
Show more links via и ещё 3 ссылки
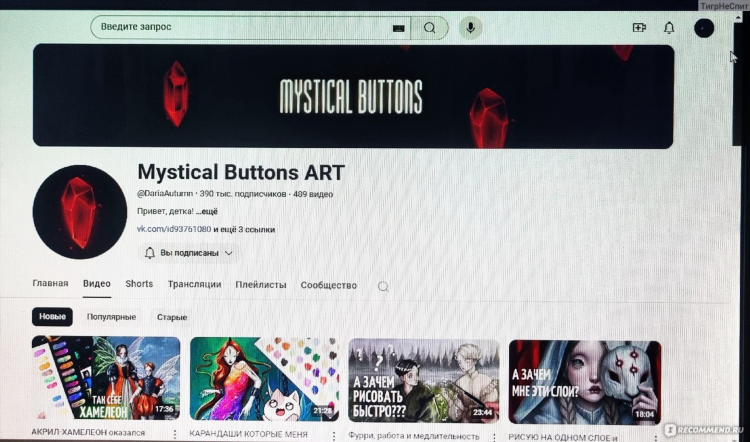coord(244,230)
